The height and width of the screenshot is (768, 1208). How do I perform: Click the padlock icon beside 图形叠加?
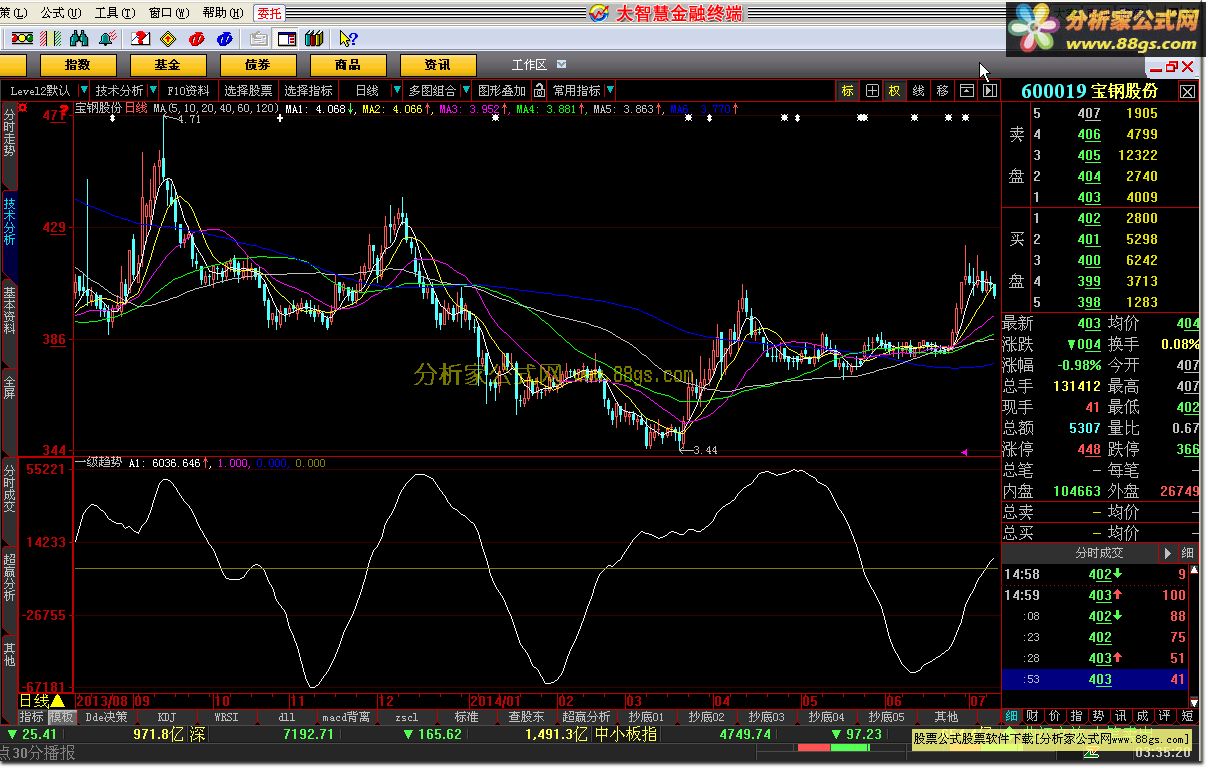(x=539, y=90)
